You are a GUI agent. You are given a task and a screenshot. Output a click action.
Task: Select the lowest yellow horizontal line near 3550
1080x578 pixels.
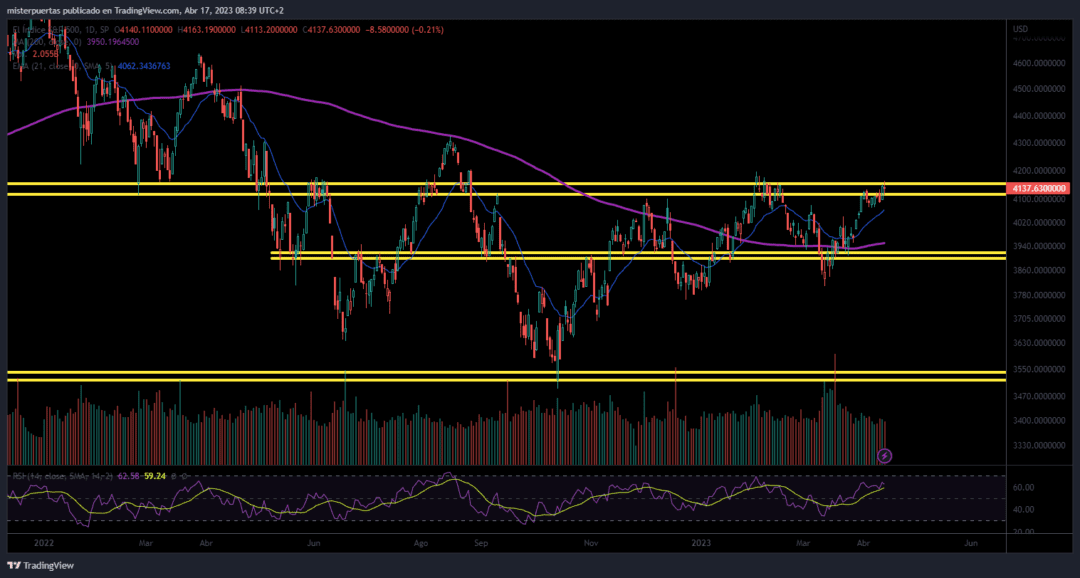pyautogui.click(x=506, y=380)
